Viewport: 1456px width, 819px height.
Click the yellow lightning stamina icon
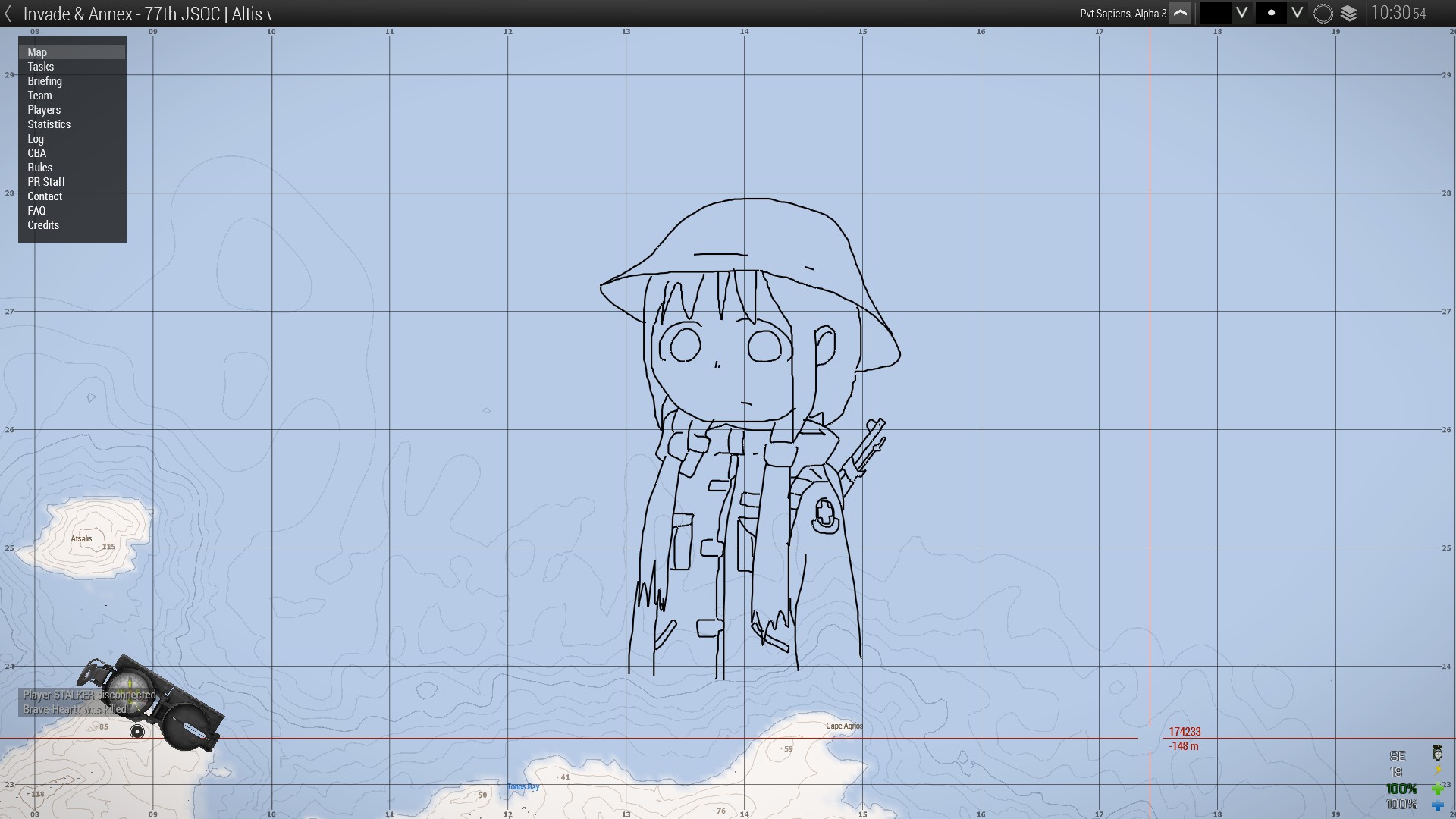tap(1438, 771)
